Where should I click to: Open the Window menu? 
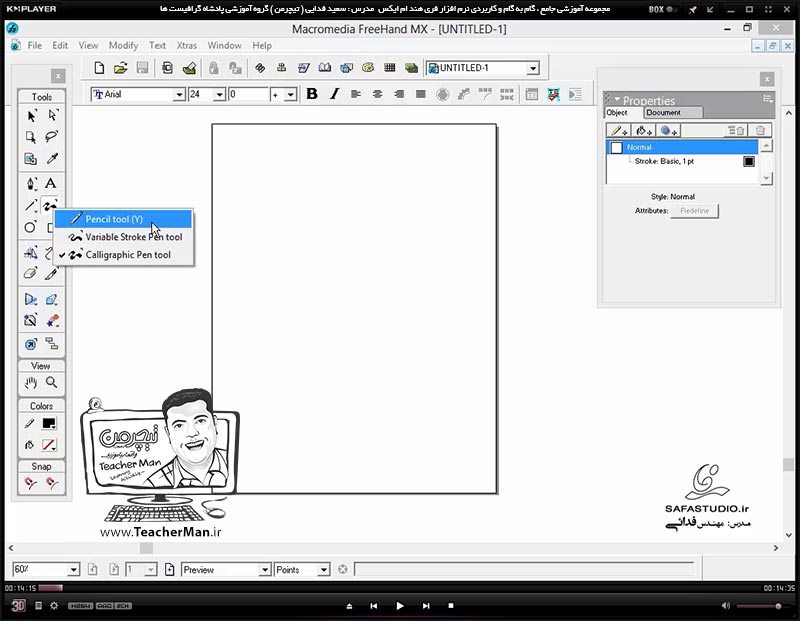pyautogui.click(x=224, y=45)
